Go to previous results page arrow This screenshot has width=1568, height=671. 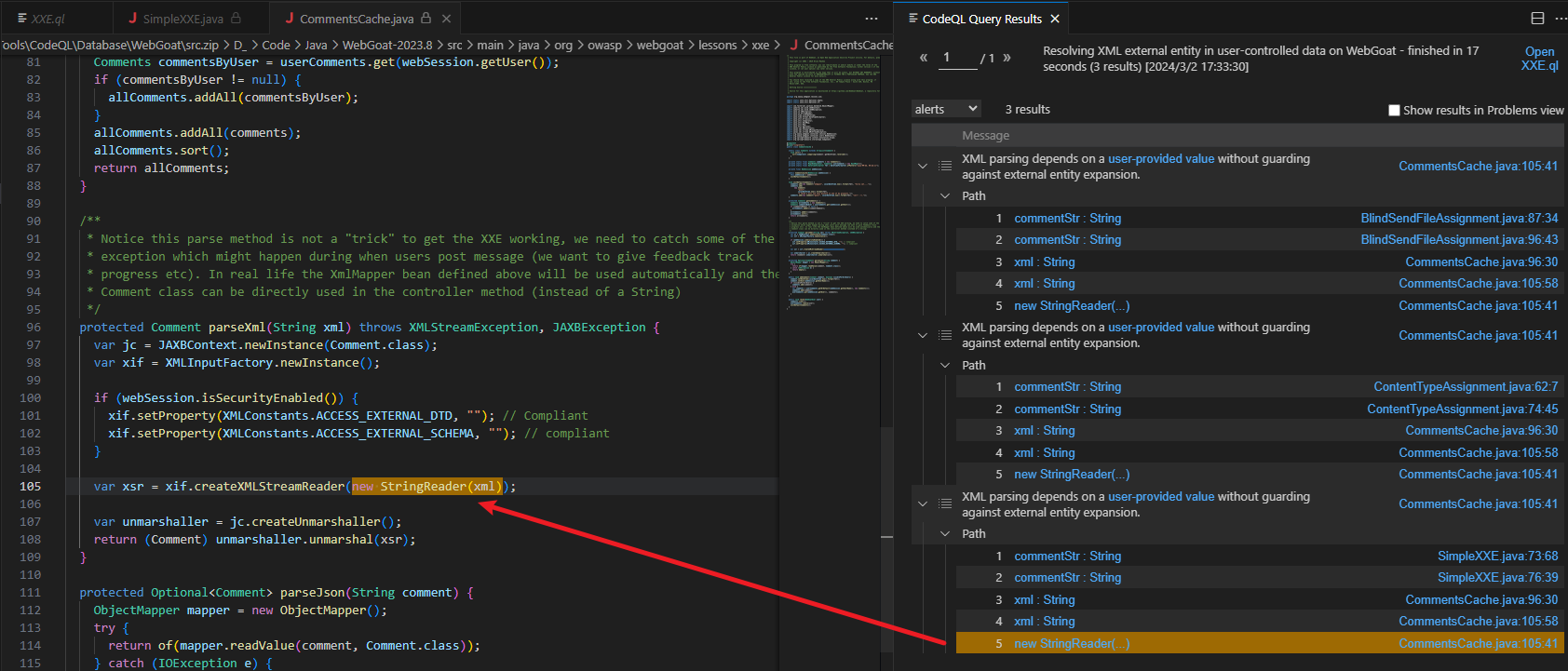(x=924, y=58)
